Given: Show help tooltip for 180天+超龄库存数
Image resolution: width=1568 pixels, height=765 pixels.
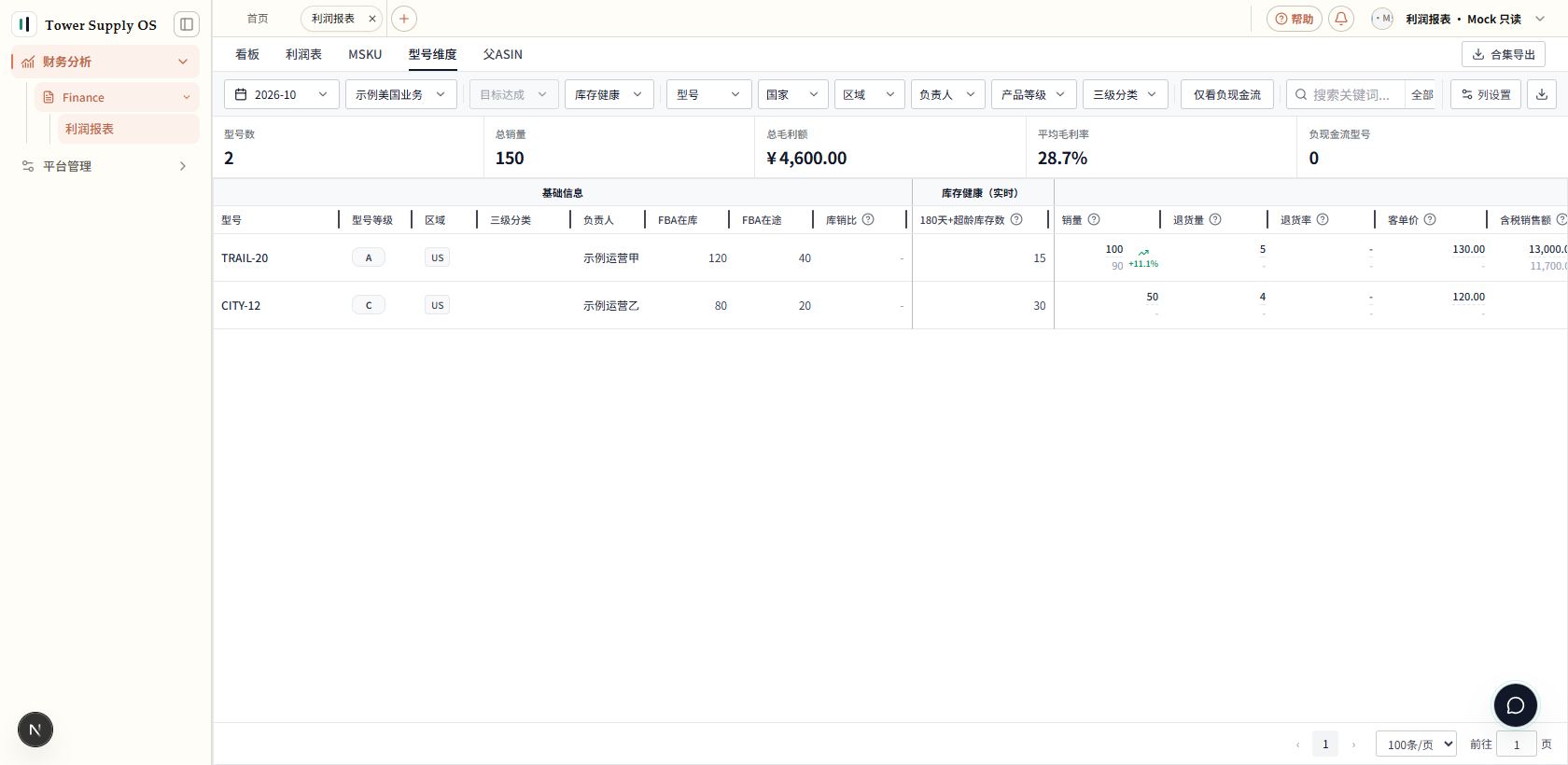Looking at the screenshot, I should coord(1016,219).
